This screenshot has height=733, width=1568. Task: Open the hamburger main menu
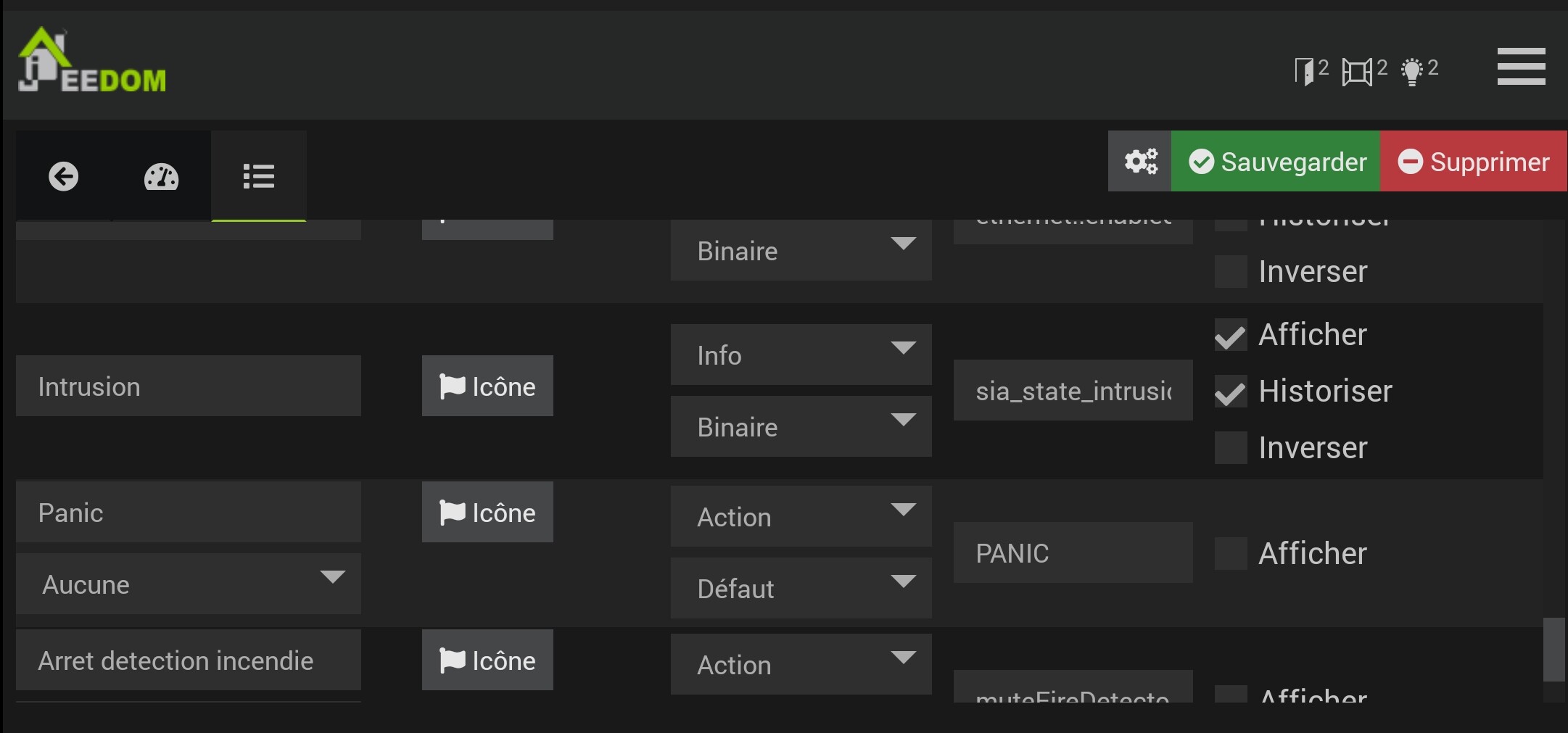[1521, 67]
